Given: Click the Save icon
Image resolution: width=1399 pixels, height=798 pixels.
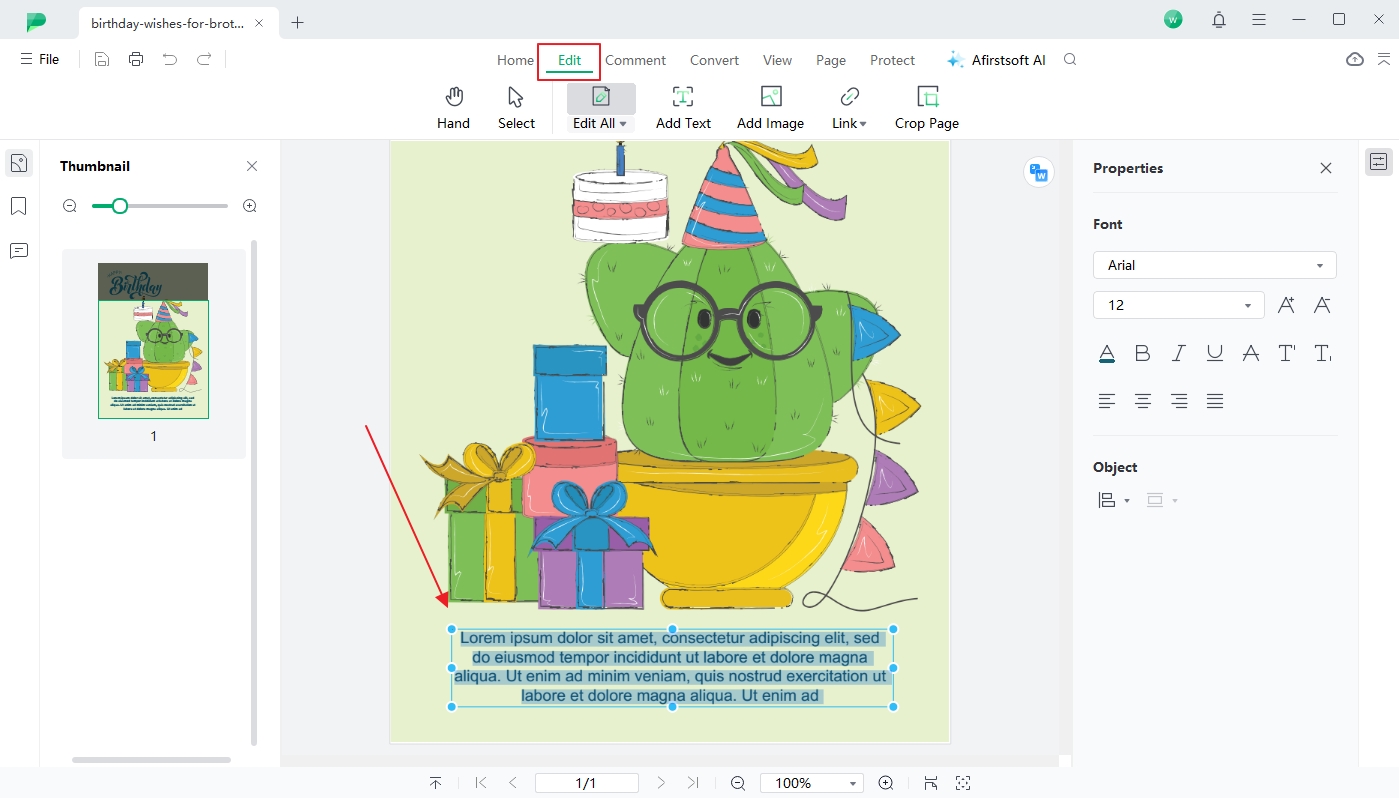Looking at the screenshot, I should click(102, 59).
